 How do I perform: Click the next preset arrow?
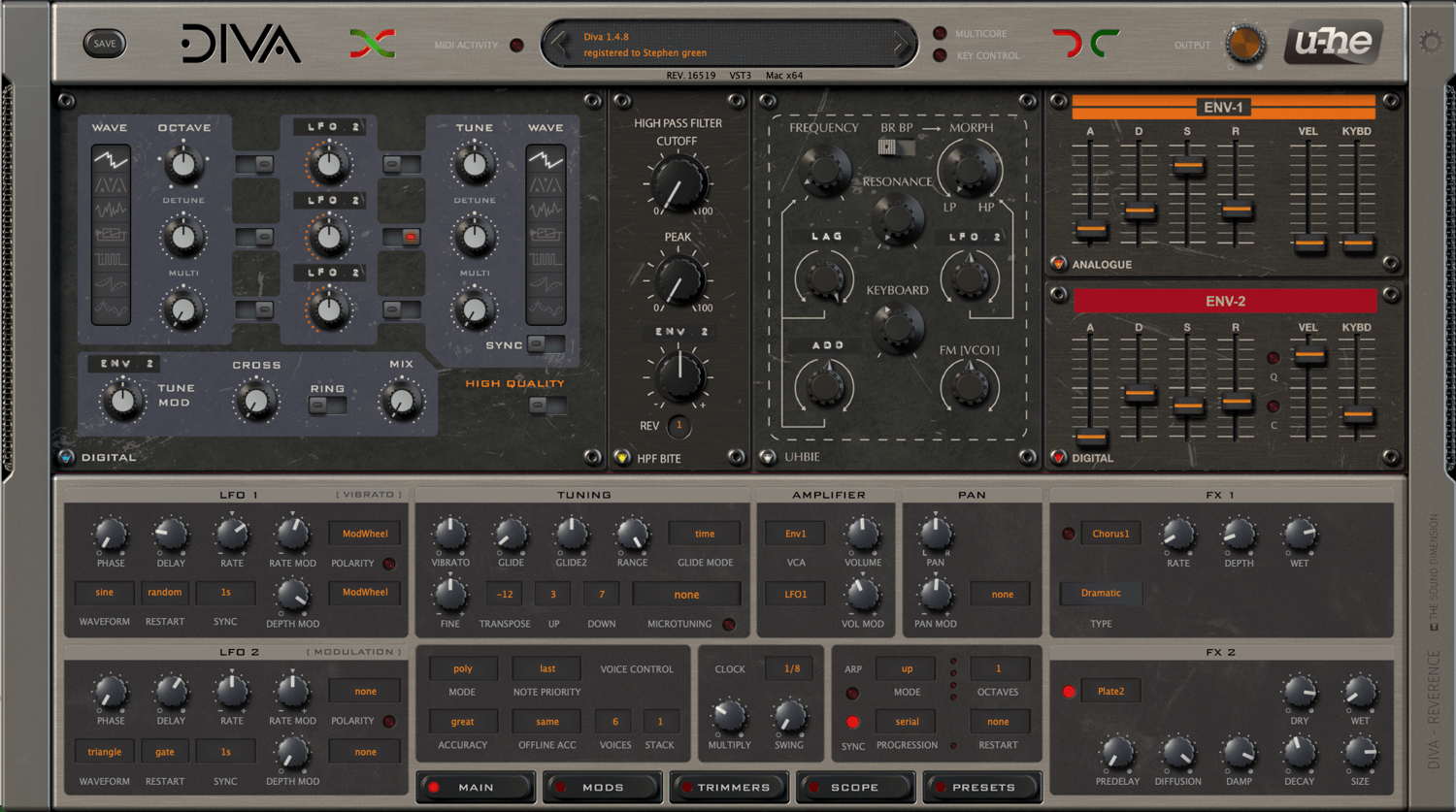click(900, 44)
